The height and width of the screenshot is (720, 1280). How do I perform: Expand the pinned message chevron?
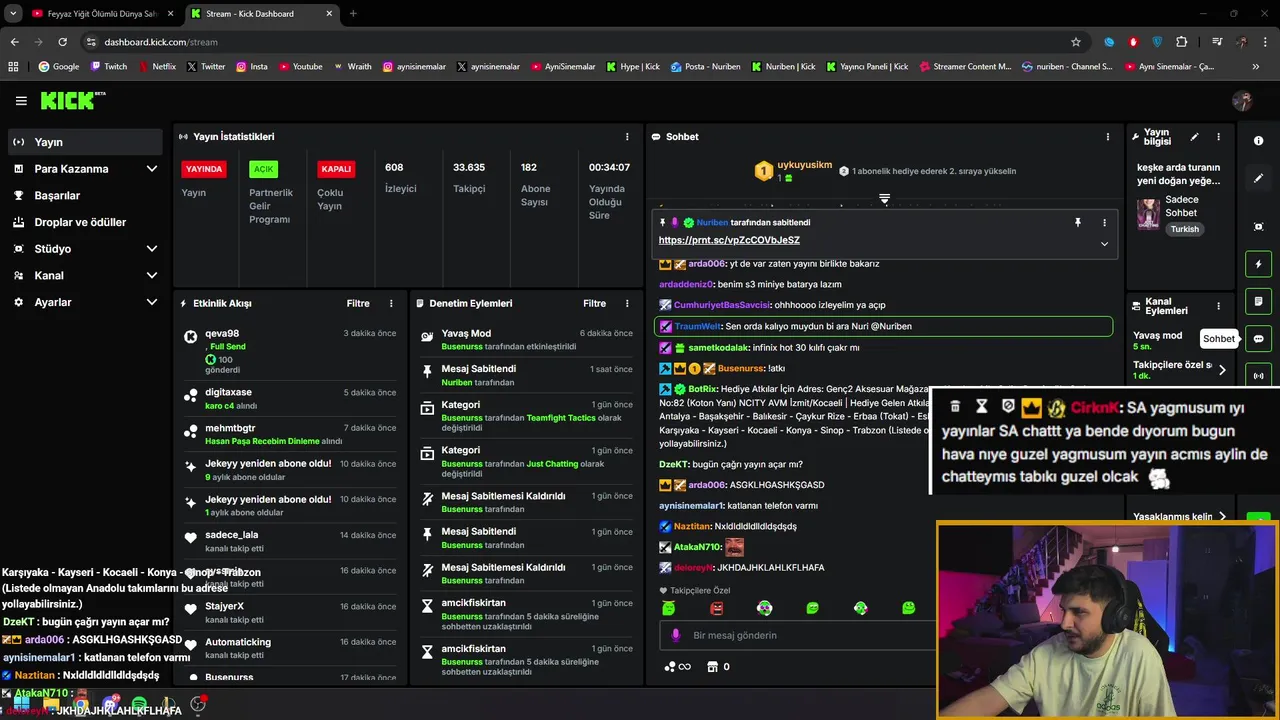(1104, 243)
